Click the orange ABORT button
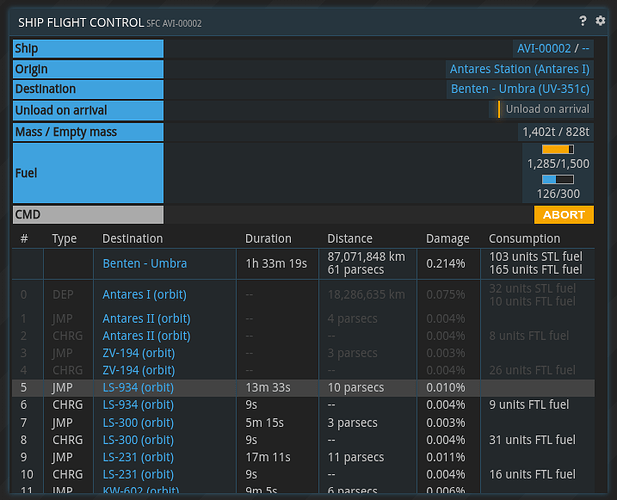Viewport: 617px width, 500px height. coord(563,215)
